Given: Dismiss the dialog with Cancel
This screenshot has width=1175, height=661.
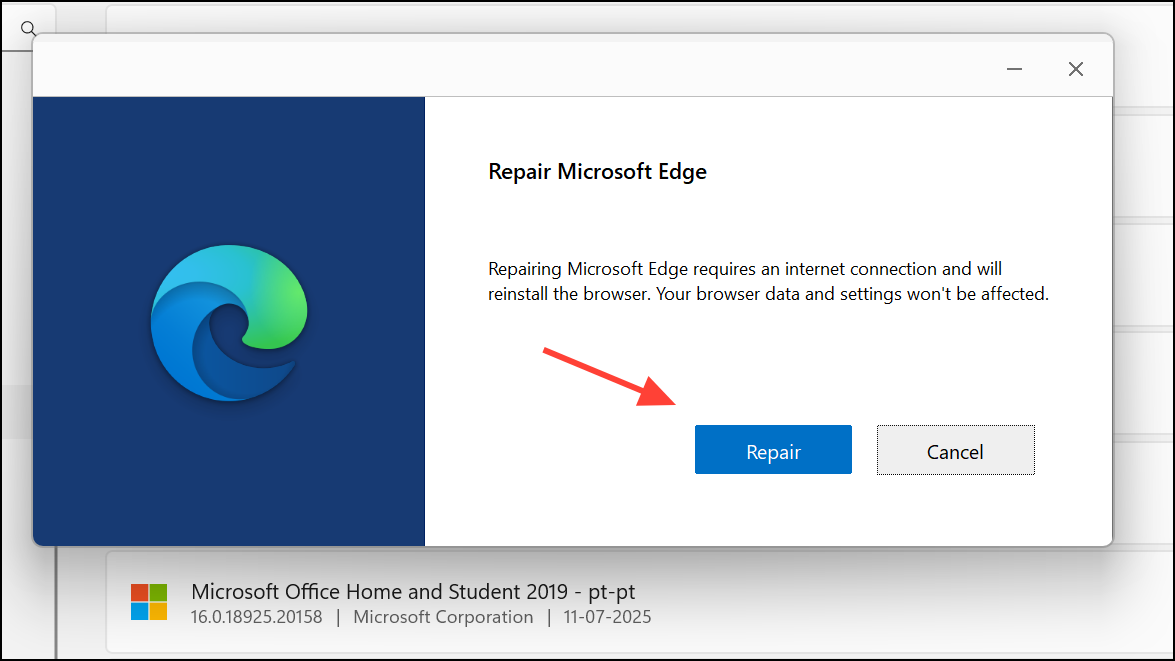Looking at the screenshot, I should [955, 450].
